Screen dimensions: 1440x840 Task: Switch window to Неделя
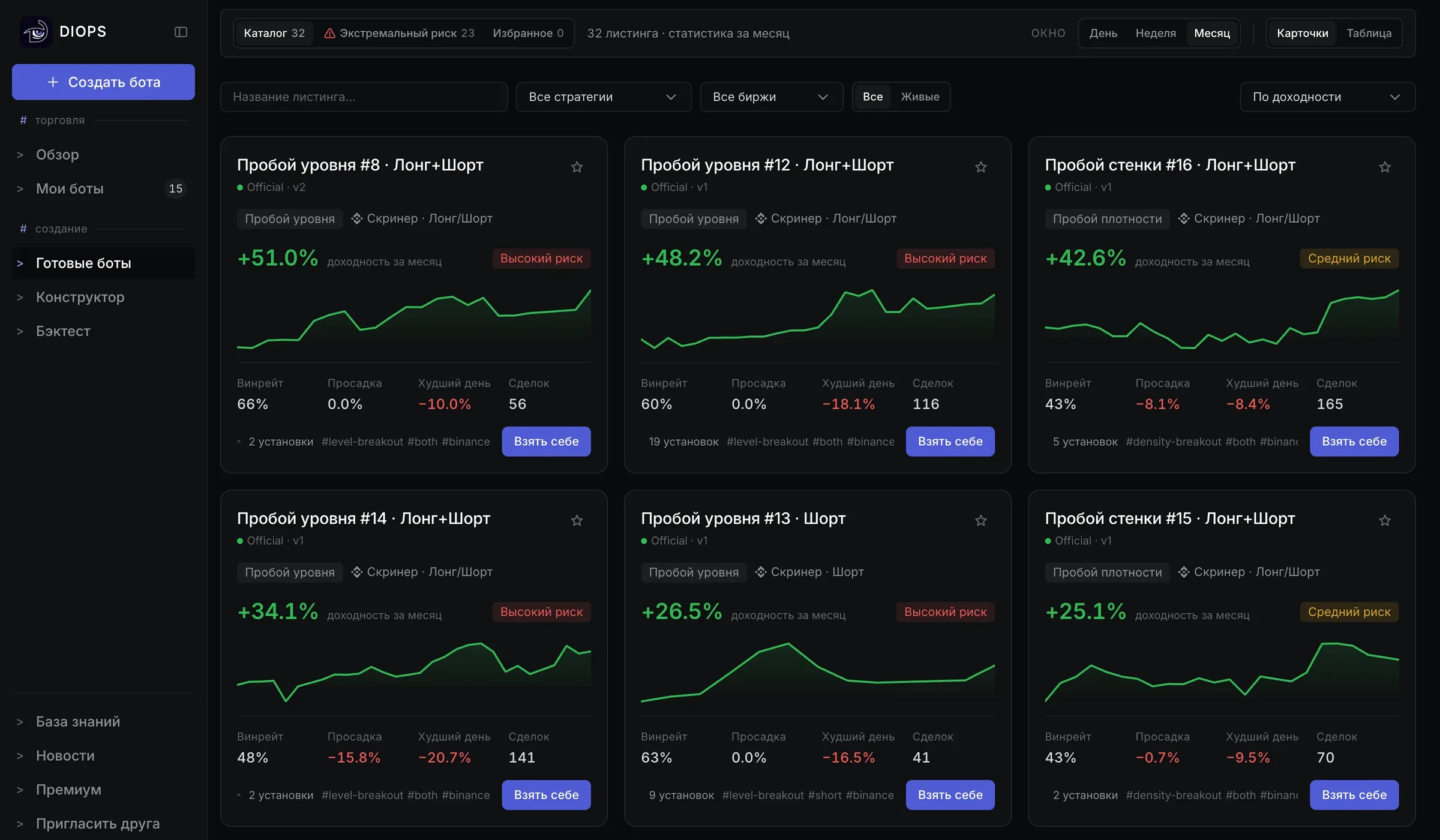tap(1156, 33)
